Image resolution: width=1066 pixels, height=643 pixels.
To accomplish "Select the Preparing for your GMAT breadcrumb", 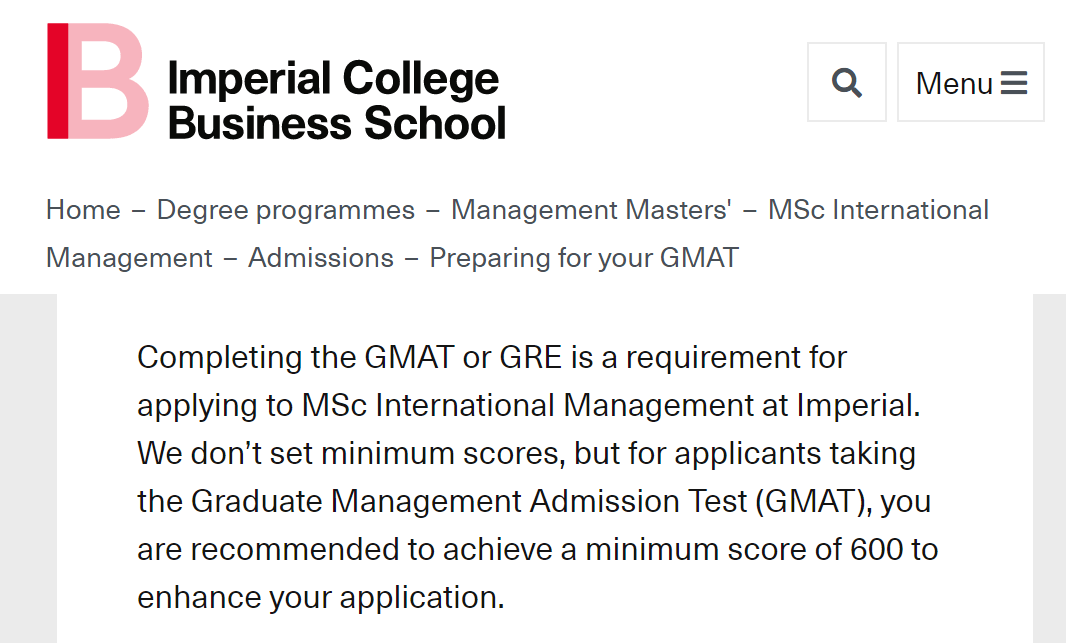I will [x=584, y=258].
